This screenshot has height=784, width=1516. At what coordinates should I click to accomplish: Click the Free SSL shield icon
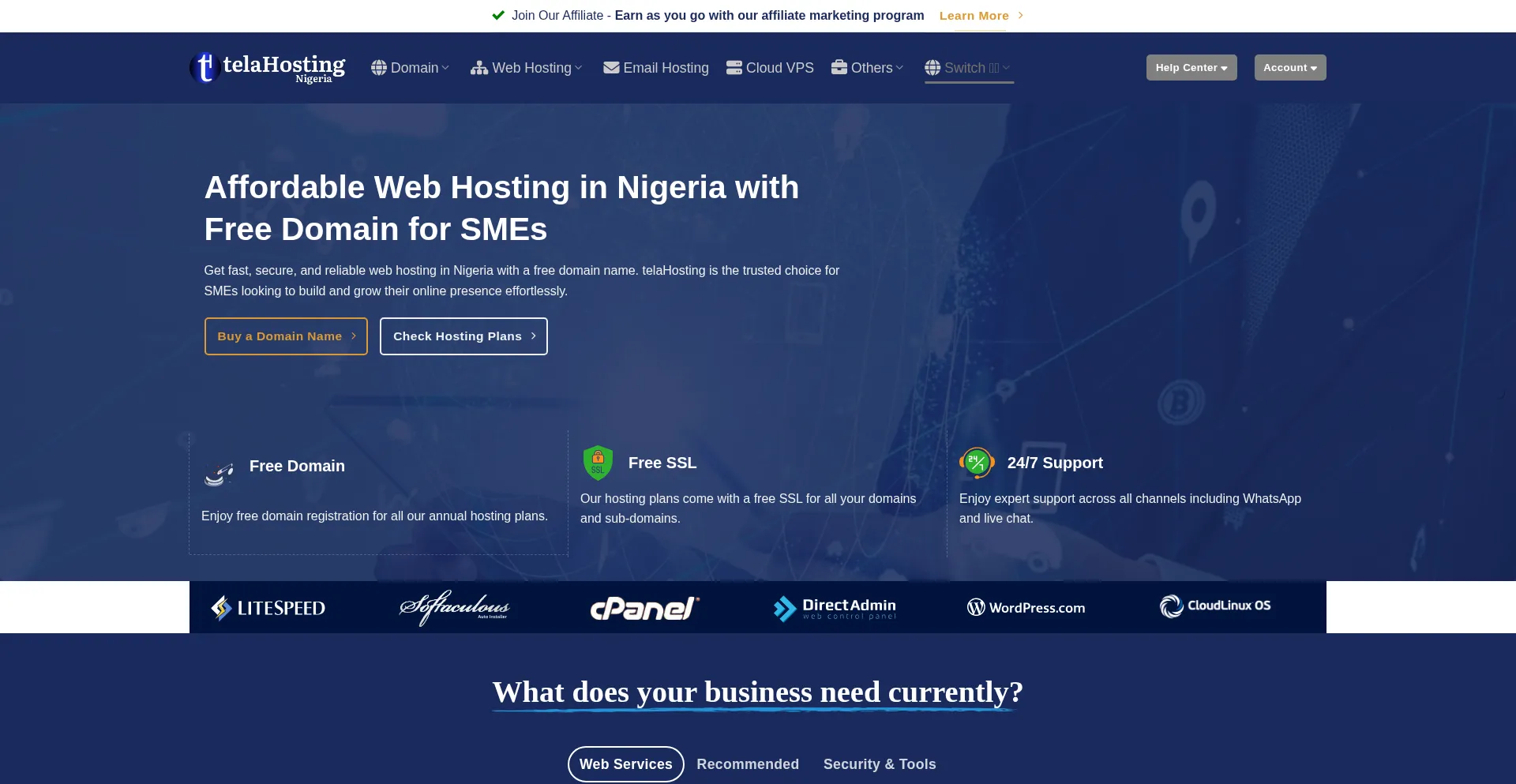click(x=598, y=463)
